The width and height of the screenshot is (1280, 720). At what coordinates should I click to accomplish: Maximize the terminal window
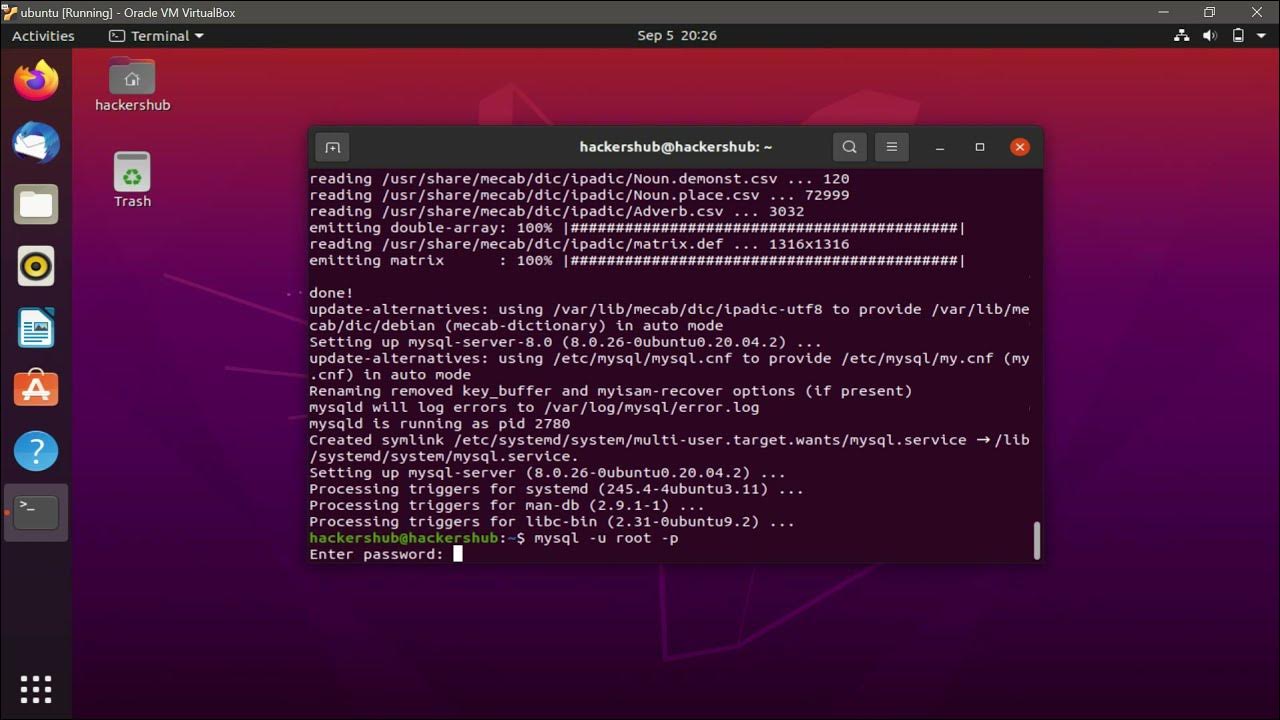980,147
